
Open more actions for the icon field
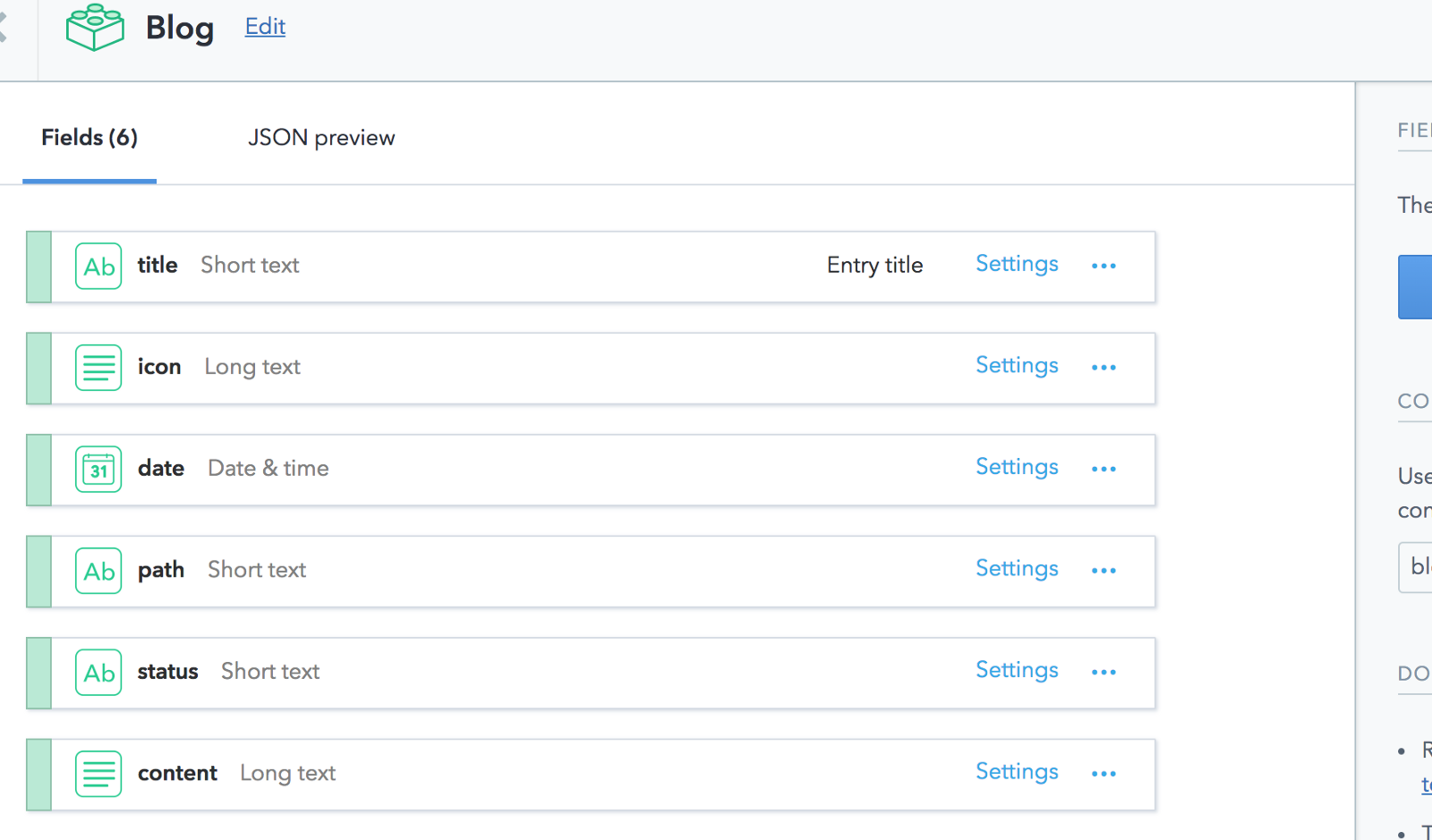pos(1104,368)
